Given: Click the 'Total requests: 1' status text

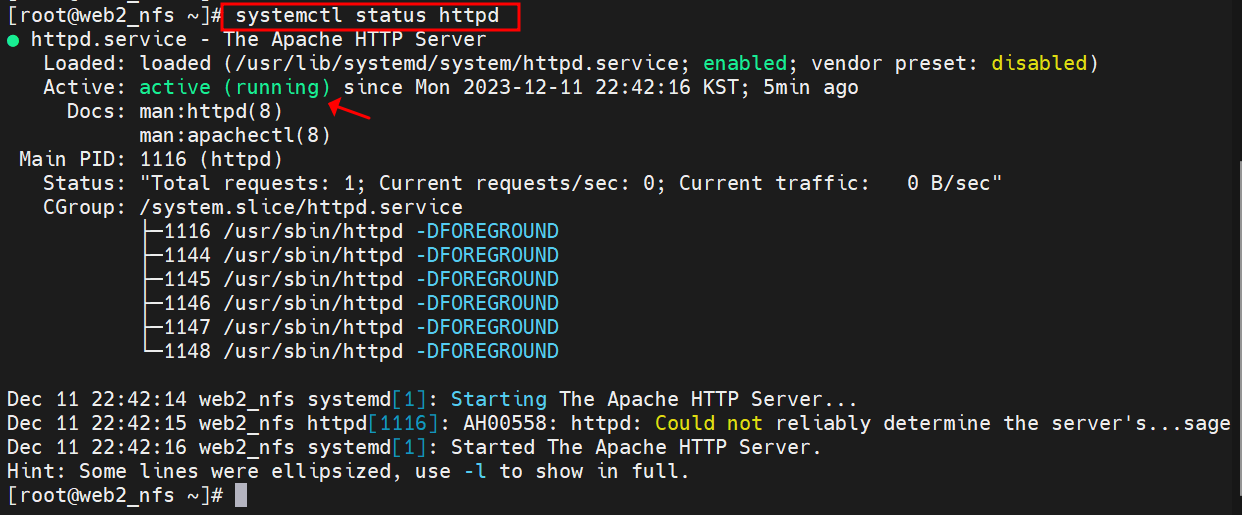Looking at the screenshot, I should point(253,183).
